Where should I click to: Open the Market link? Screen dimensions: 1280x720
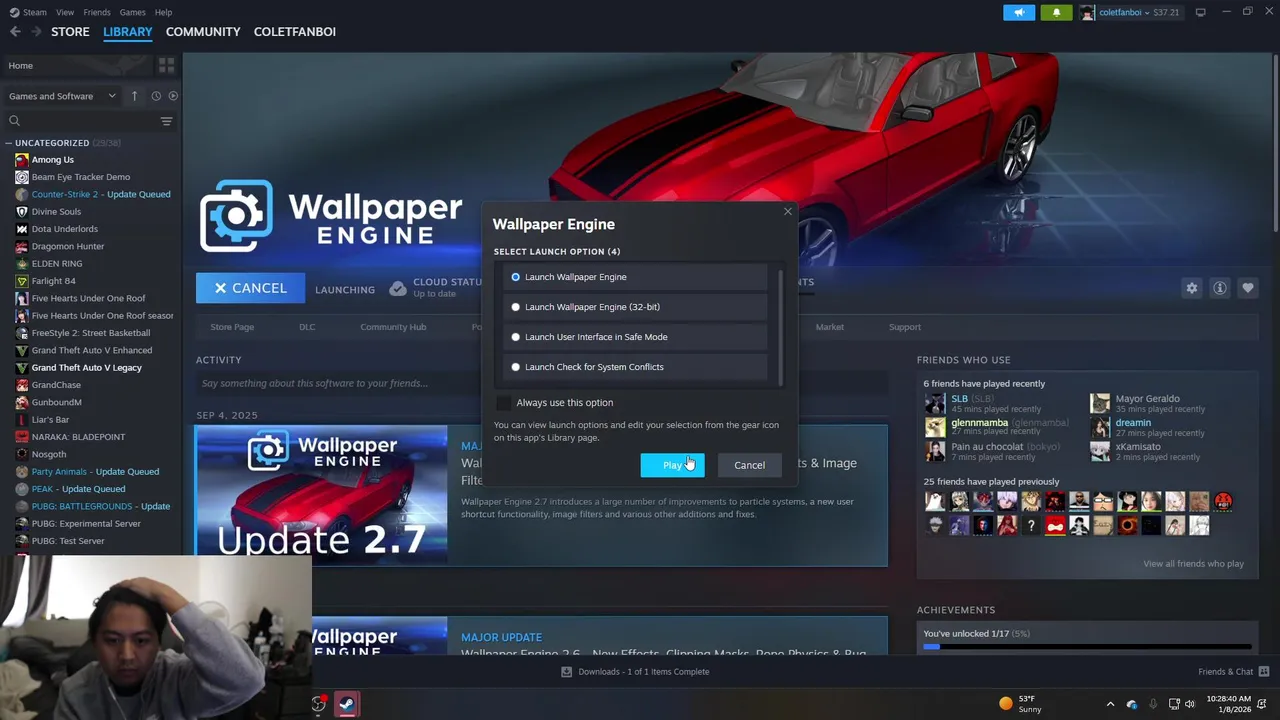(x=829, y=327)
